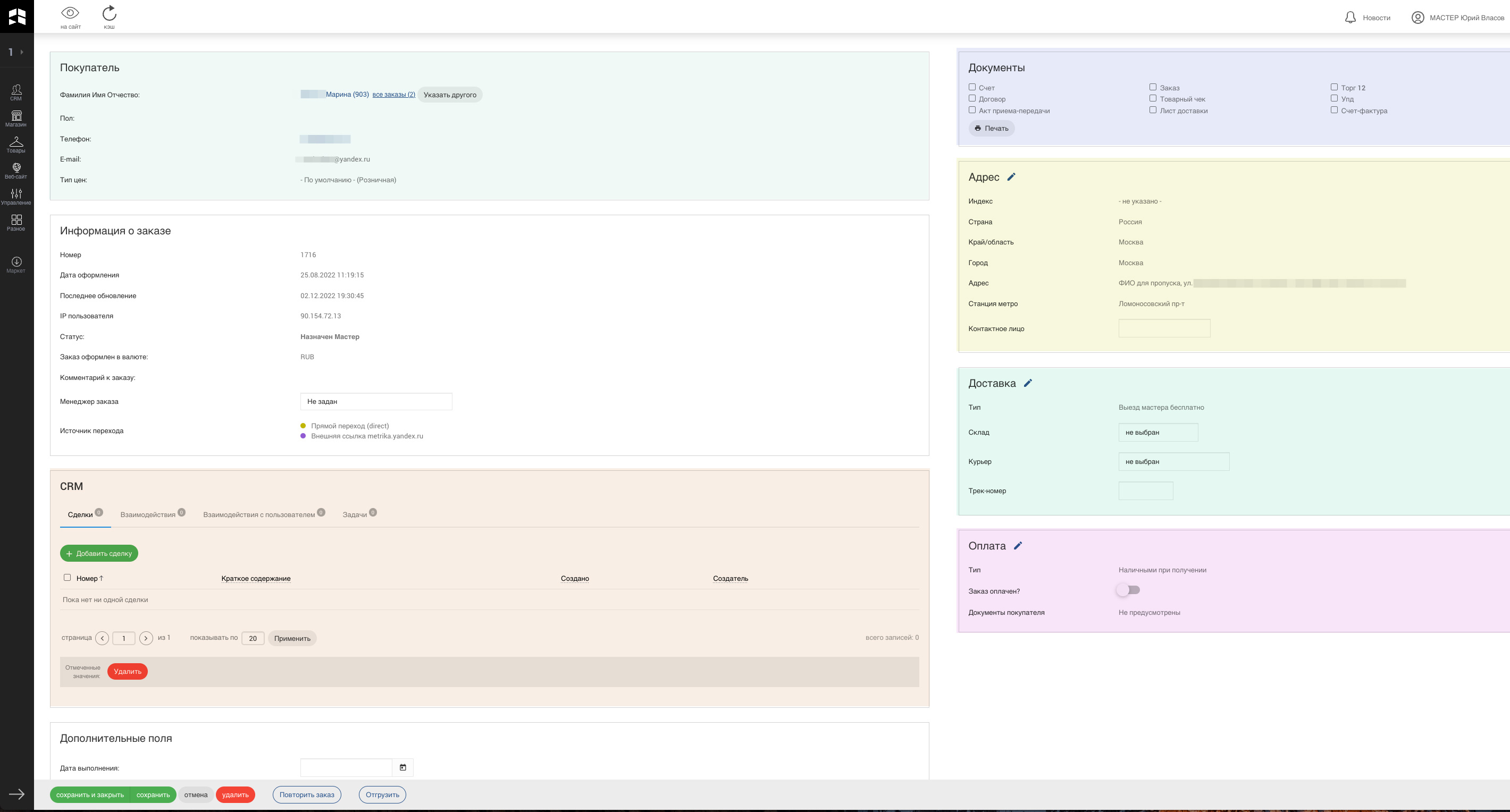Click the кэш refresh icon

[x=109, y=13]
